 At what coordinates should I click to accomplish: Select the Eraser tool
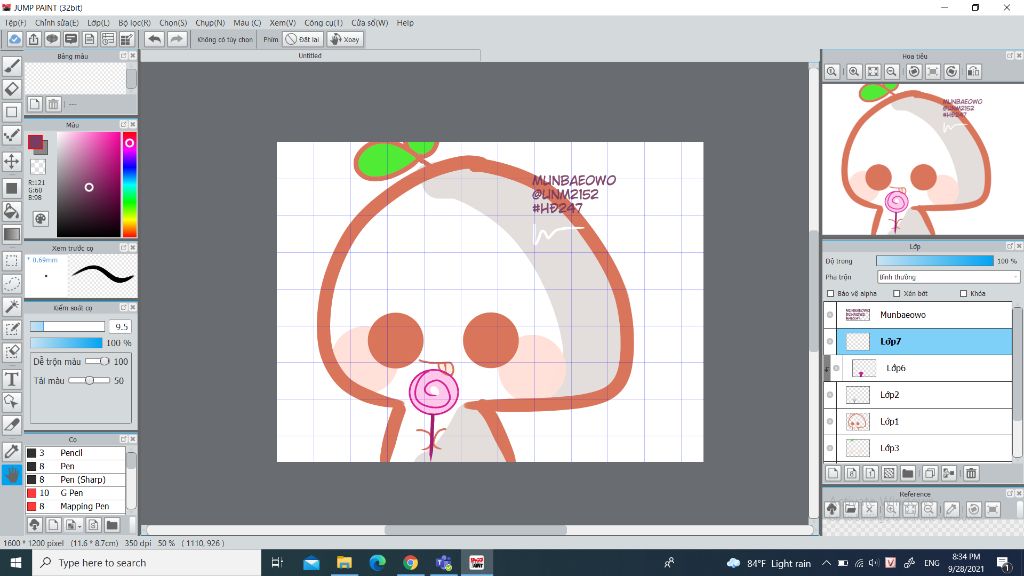click(x=12, y=89)
